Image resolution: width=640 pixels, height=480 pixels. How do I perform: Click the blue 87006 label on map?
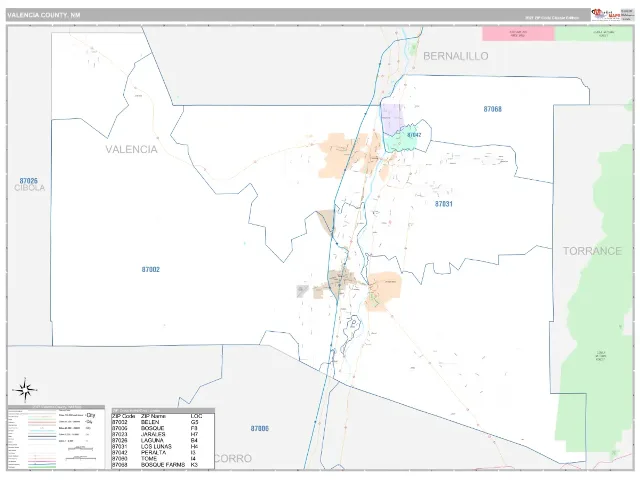[x=260, y=428]
